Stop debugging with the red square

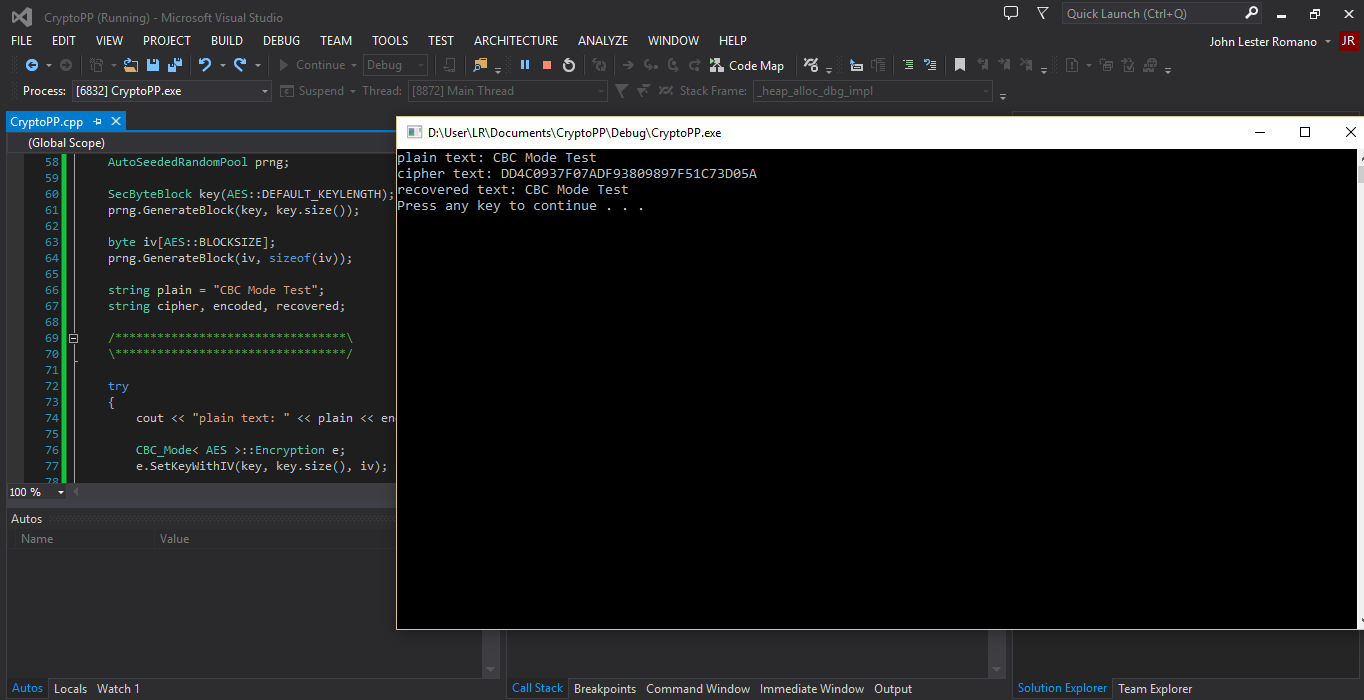[x=547, y=65]
